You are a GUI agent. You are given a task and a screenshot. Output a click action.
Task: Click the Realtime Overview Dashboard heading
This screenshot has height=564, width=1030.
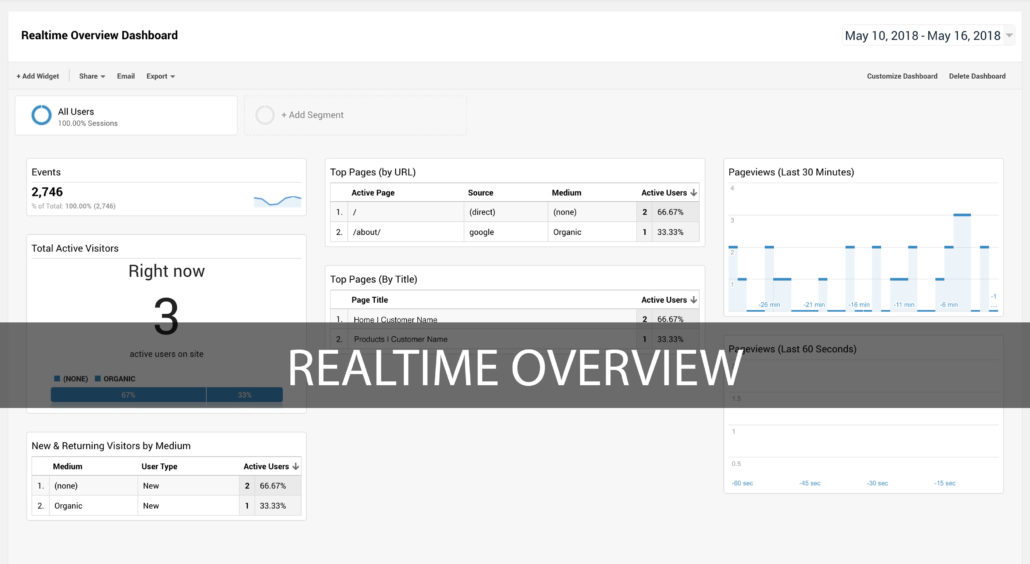(x=99, y=35)
